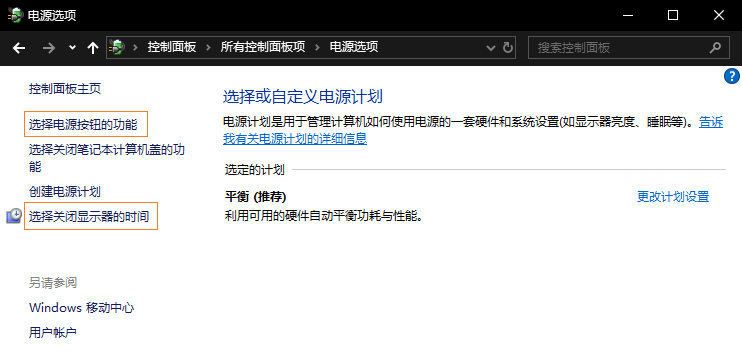This screenshot has width=742, height=361.
Task: Open 选择关闭显示器的时间 link
Action: (x=89, y=217)
